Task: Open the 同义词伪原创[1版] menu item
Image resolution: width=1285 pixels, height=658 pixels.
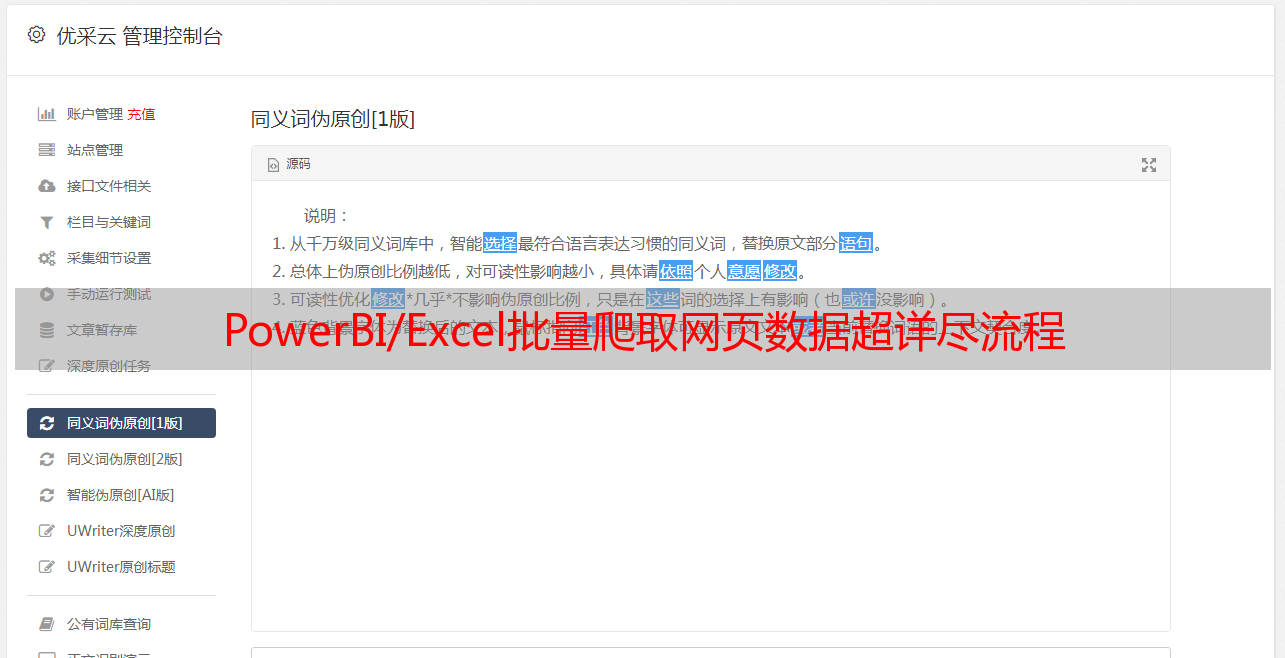Action: pyautogui.click(x=121, y=423)
